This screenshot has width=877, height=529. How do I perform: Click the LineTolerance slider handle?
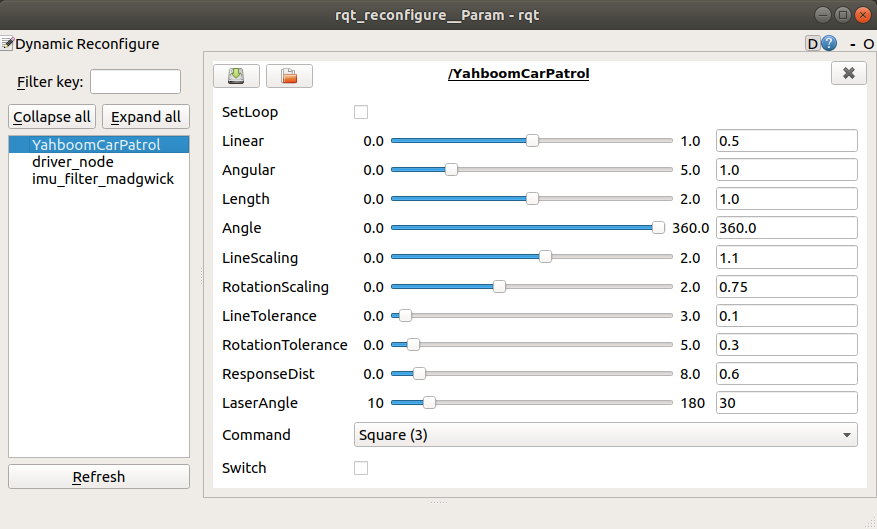pos(406,315)
